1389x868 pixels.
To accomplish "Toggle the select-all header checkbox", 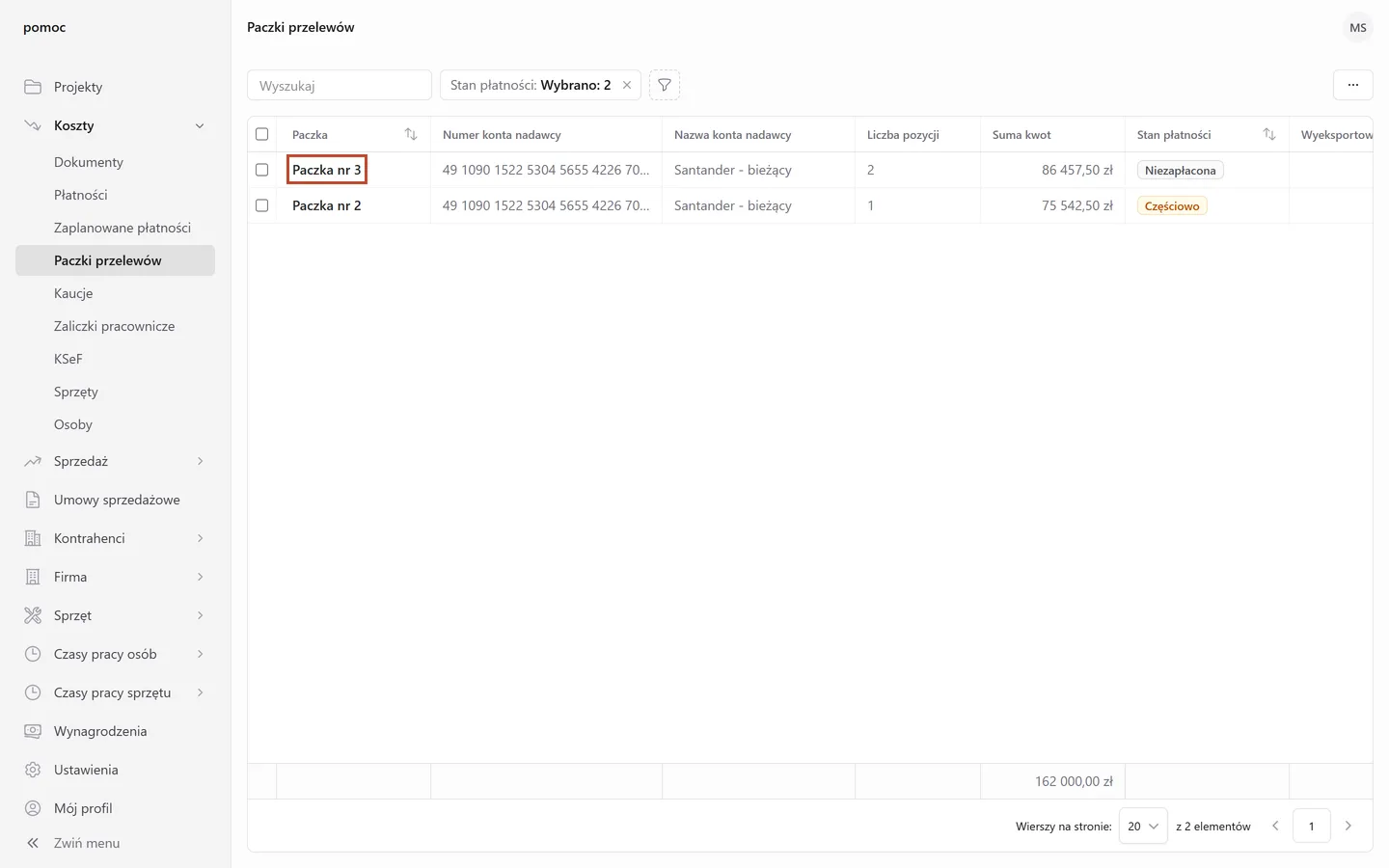I will (x=261, y=134).
